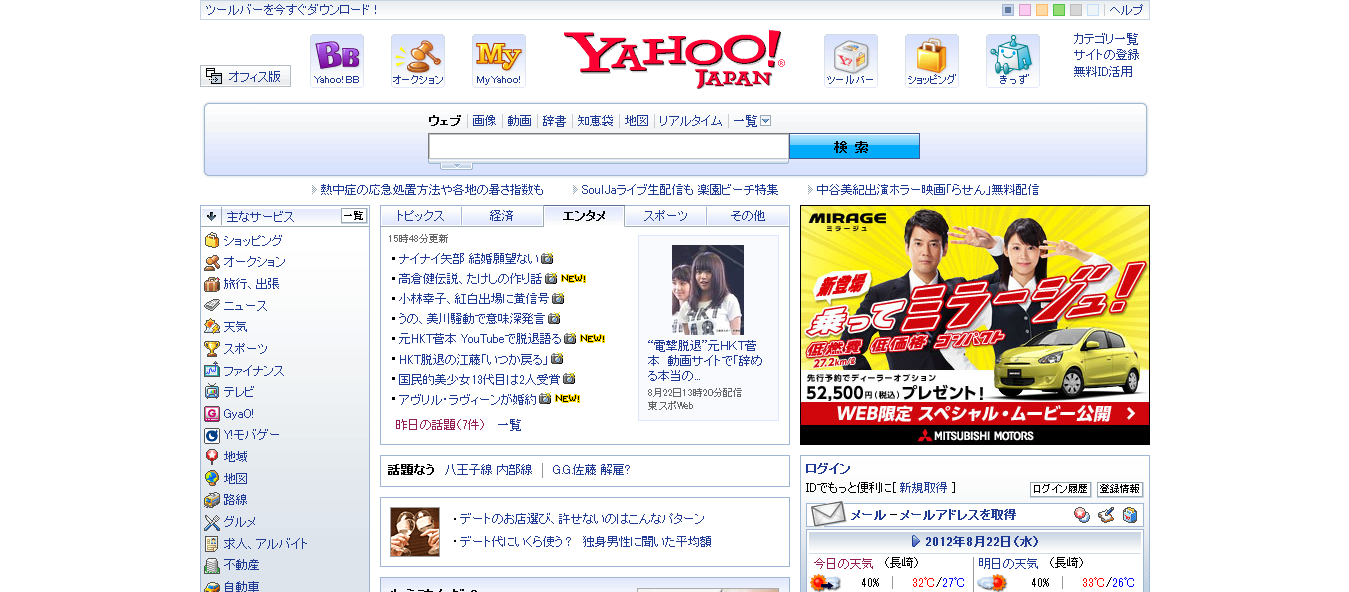The width and height of the screenshot is (1349, 592).
Task: Click the ログイン履歴 button
Action: (x=1060, y=489)
